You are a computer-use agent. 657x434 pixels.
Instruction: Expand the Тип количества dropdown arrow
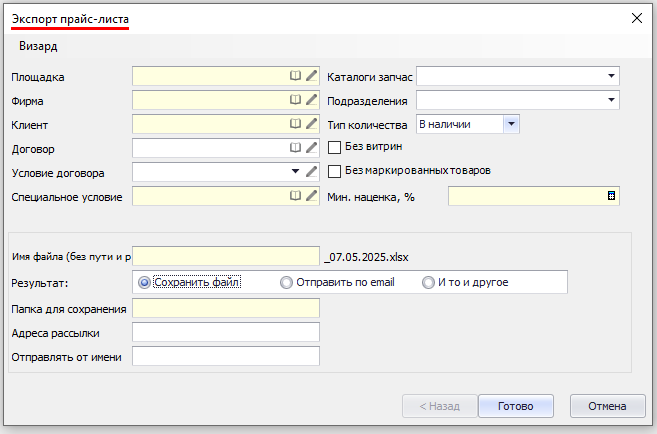tap(511, 124)
